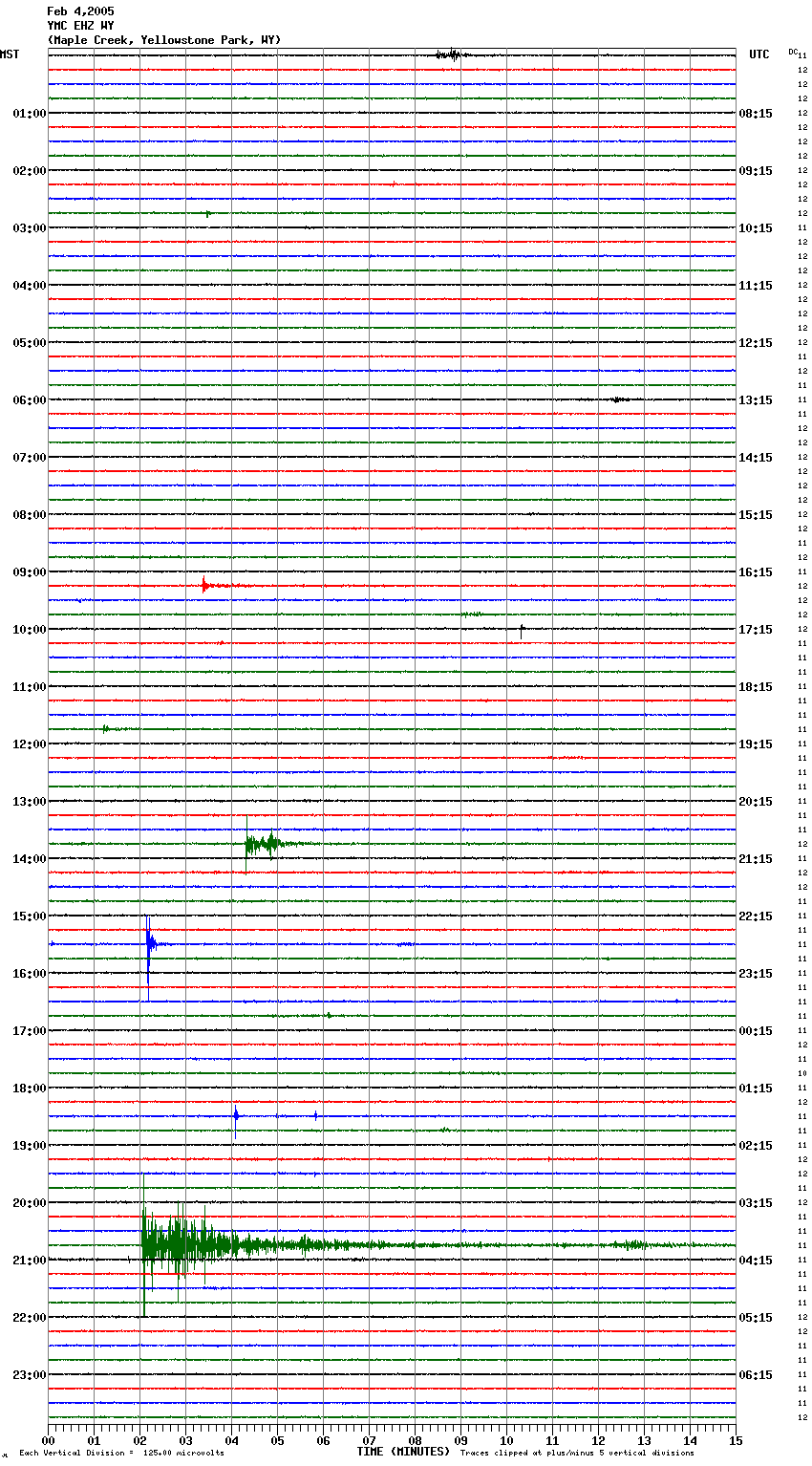Click the 20:15 UTC row label
Viewport: 812px width, 1466px height.
756,802
